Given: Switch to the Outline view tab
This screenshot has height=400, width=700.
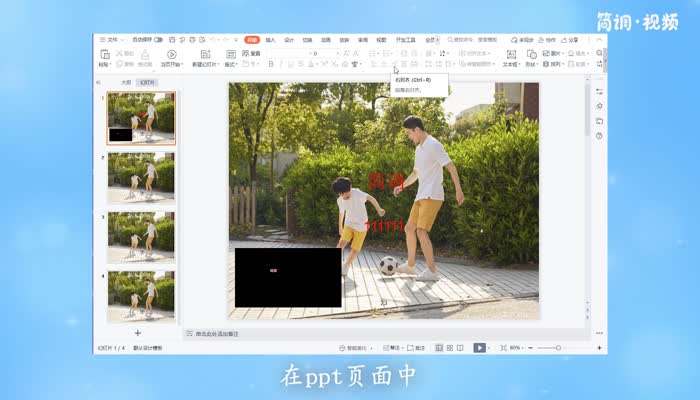Looking at the screenshot, I should coord(126,83).
